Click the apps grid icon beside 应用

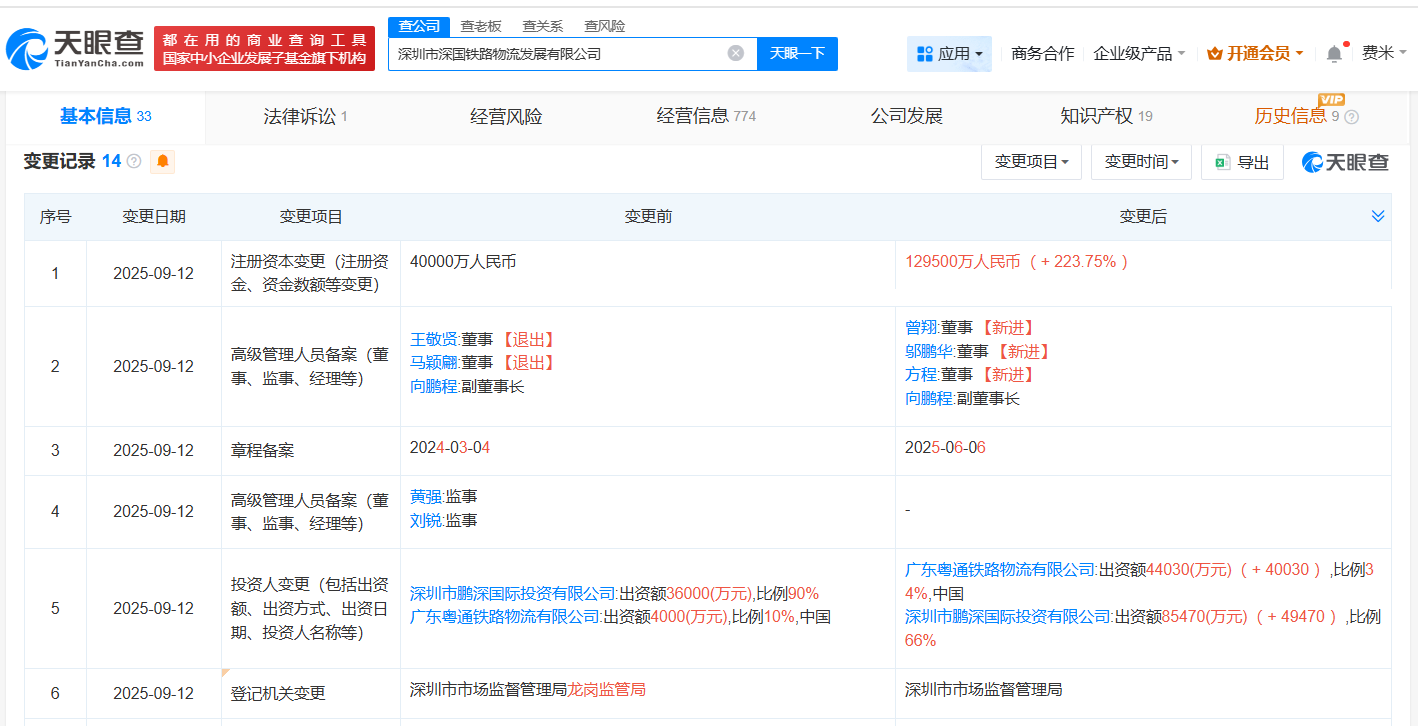click(925, 53)
